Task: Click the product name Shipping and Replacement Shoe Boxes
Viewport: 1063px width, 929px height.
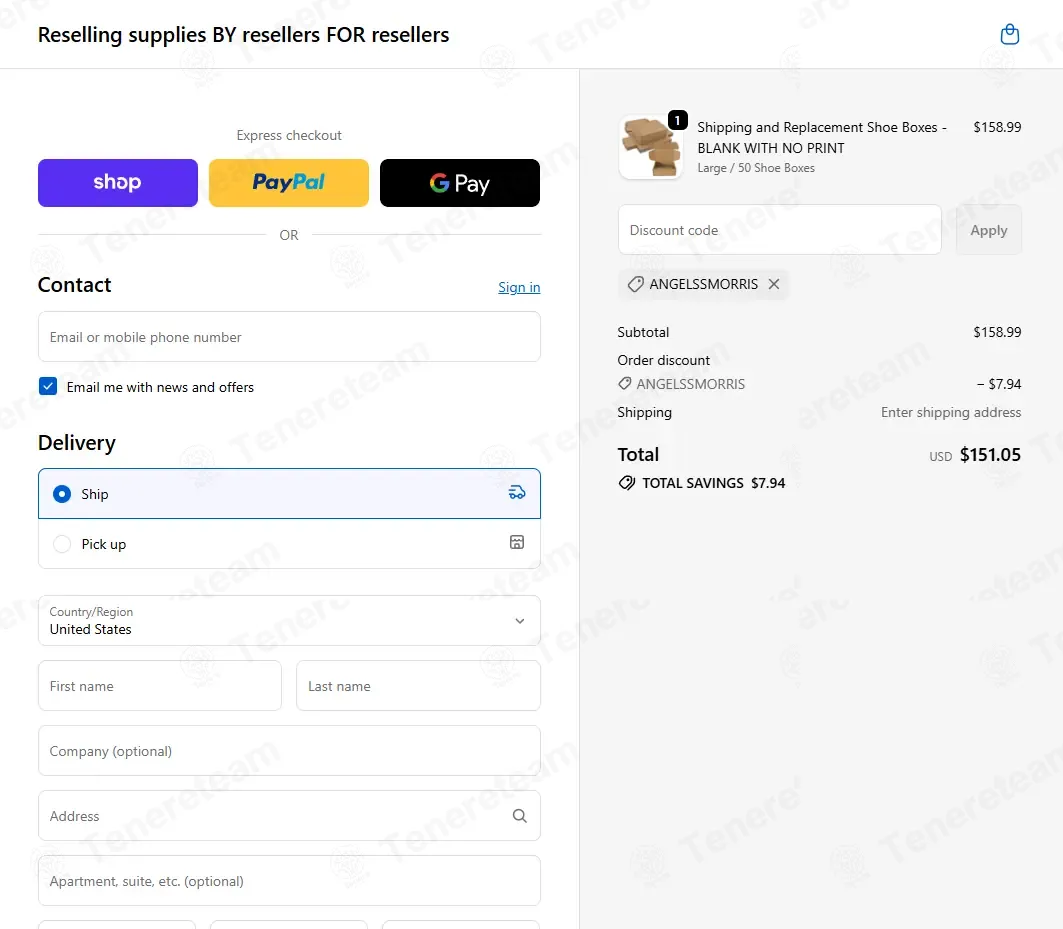Action: coord(822,138)
